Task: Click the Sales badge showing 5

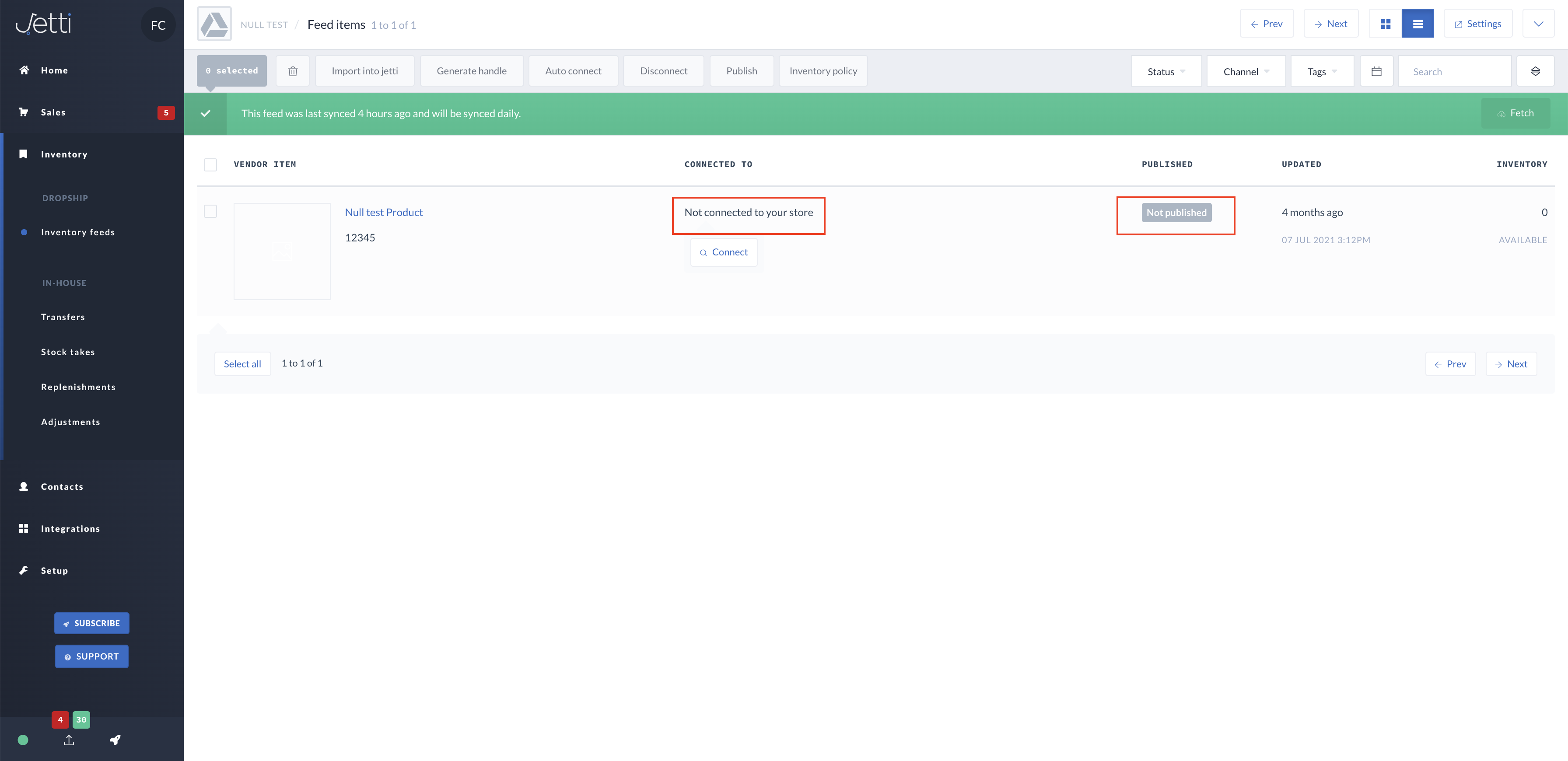Action: (x=166, y=112)
